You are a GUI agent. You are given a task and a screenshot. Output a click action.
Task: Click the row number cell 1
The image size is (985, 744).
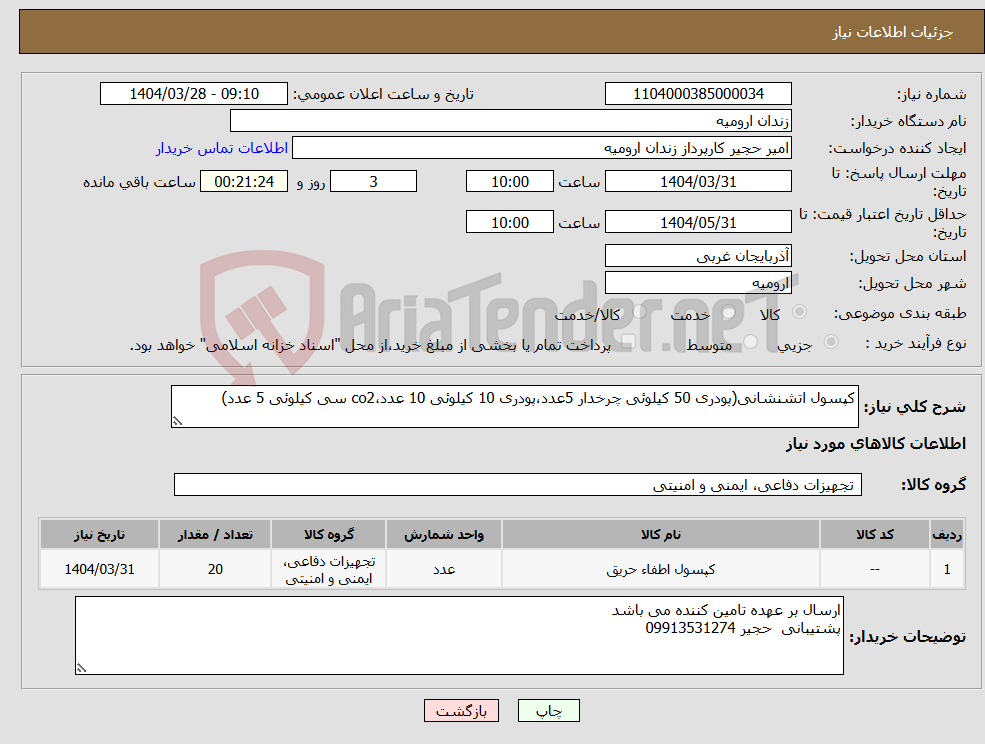coord(947,569)
